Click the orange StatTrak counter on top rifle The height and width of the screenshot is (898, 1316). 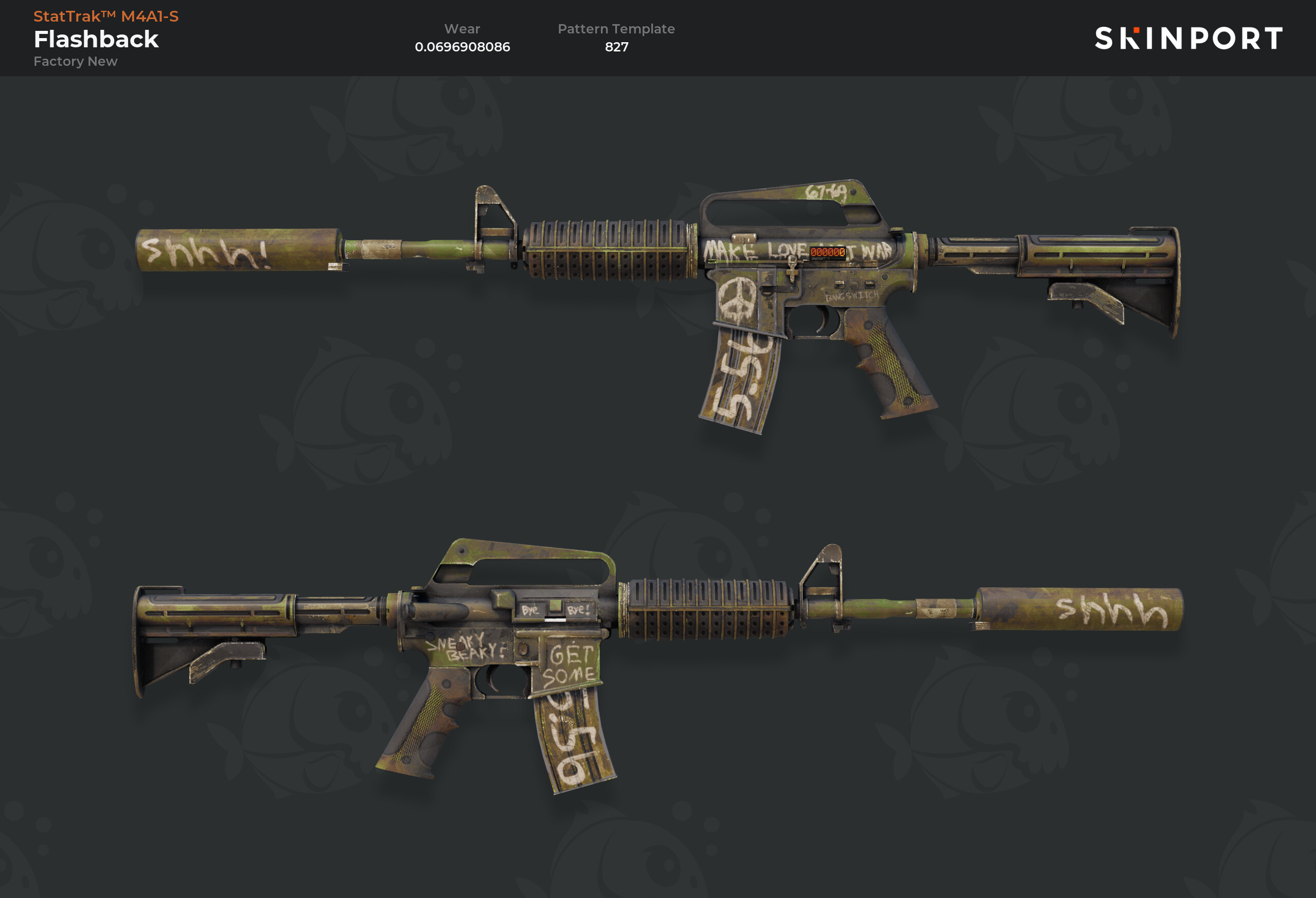point(827,252)
